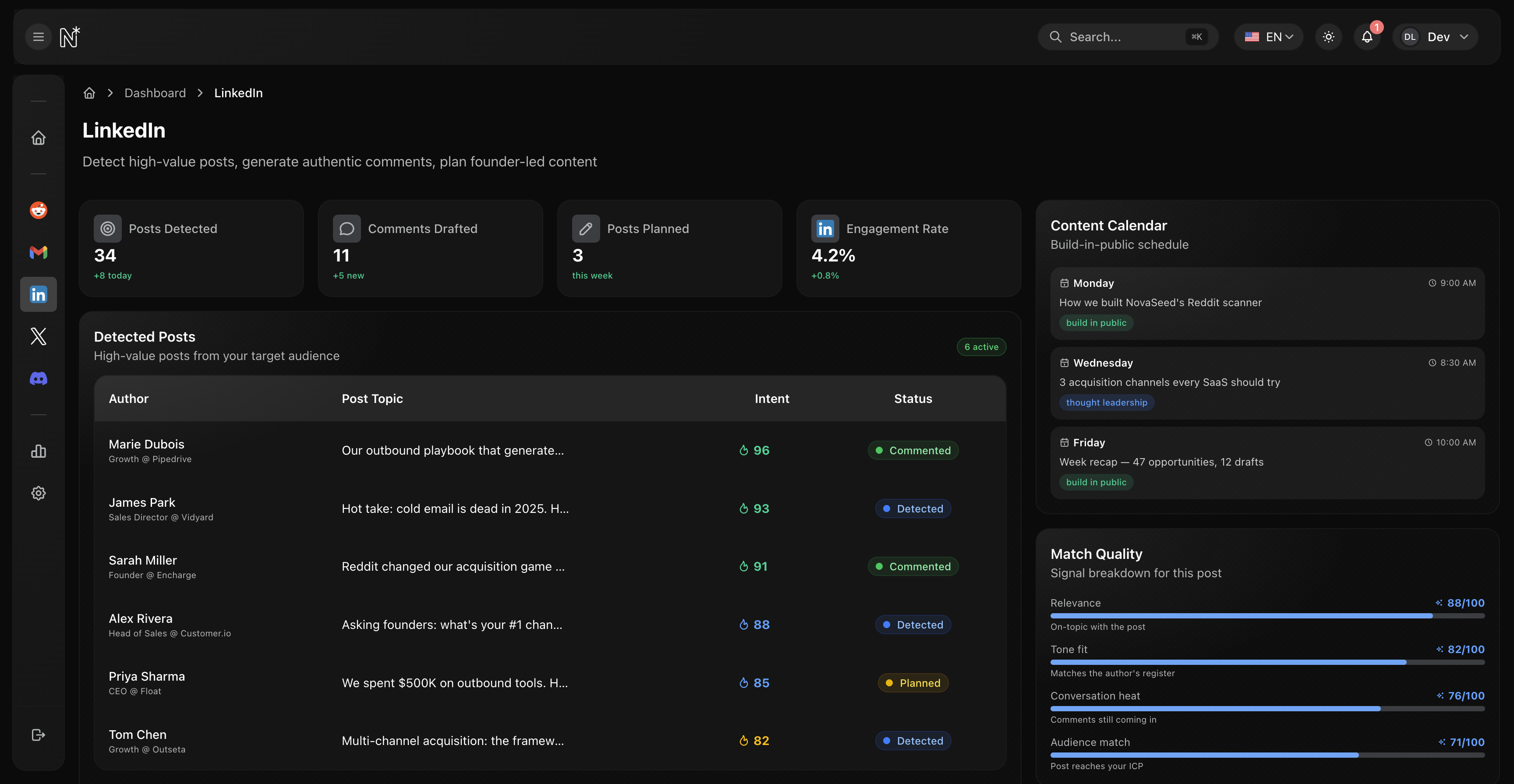The image size is (1514, 784).
Task: Open the Reddit channel in the sidebar
Action: click(38, 210)
